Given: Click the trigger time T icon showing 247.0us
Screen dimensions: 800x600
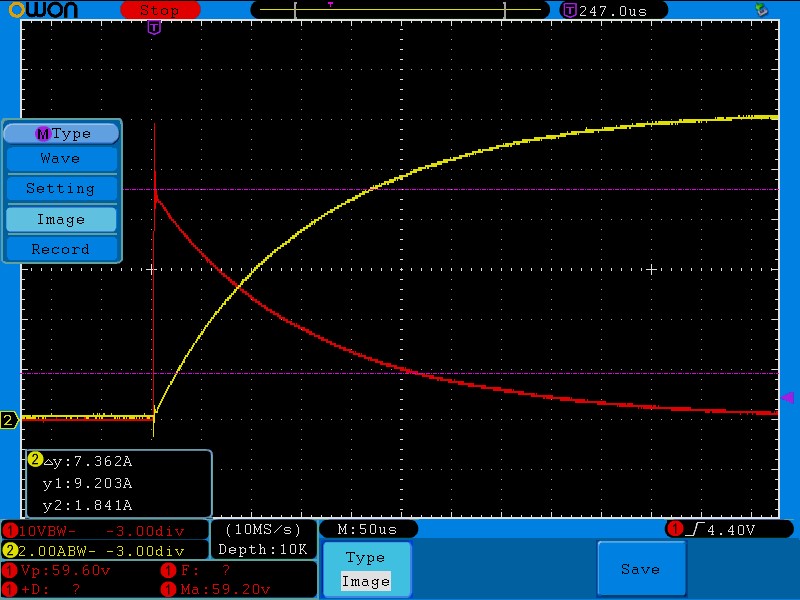Looking at the screenshot, I should (569, 10).
